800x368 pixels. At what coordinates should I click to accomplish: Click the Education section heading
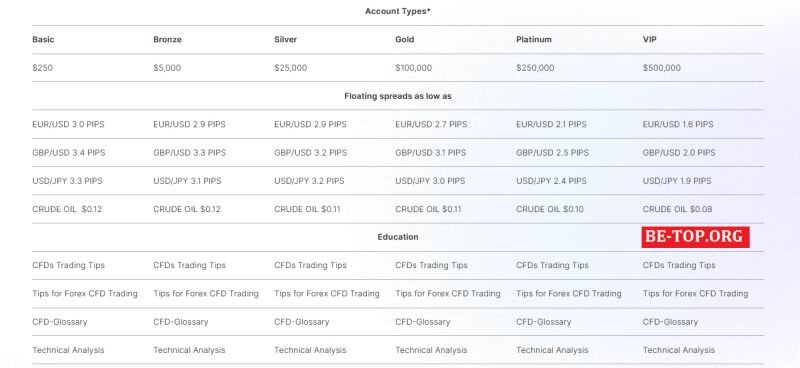(x=397, y=237)
